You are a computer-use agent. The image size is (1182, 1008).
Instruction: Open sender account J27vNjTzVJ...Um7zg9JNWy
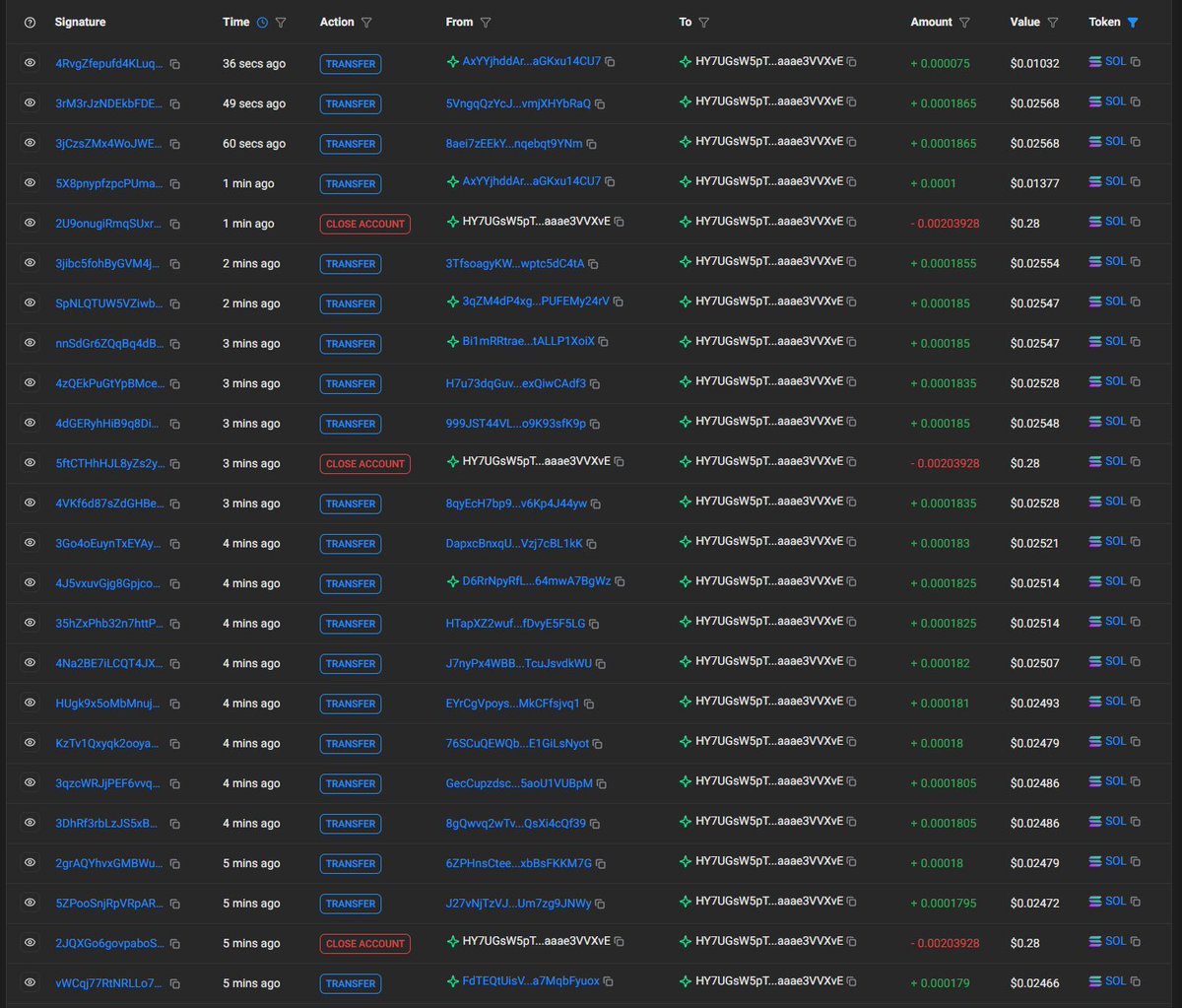pos(518,904)
